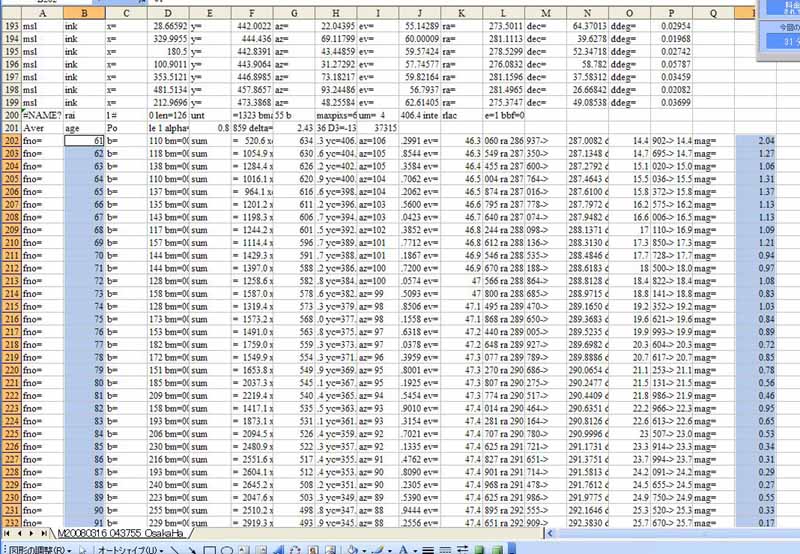800x554 pixels.
Task: Click the #NAME? error cell in row 200
Action: point(42,115)
